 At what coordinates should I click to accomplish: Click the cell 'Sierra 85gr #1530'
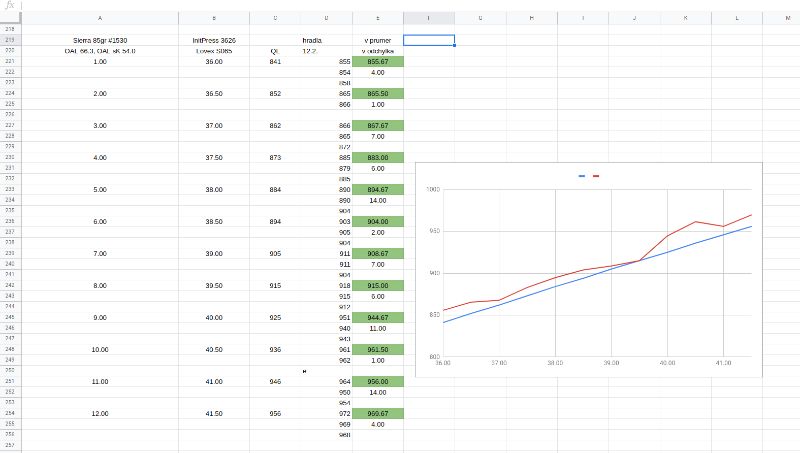pyautogui.click(x=99, y=40)
